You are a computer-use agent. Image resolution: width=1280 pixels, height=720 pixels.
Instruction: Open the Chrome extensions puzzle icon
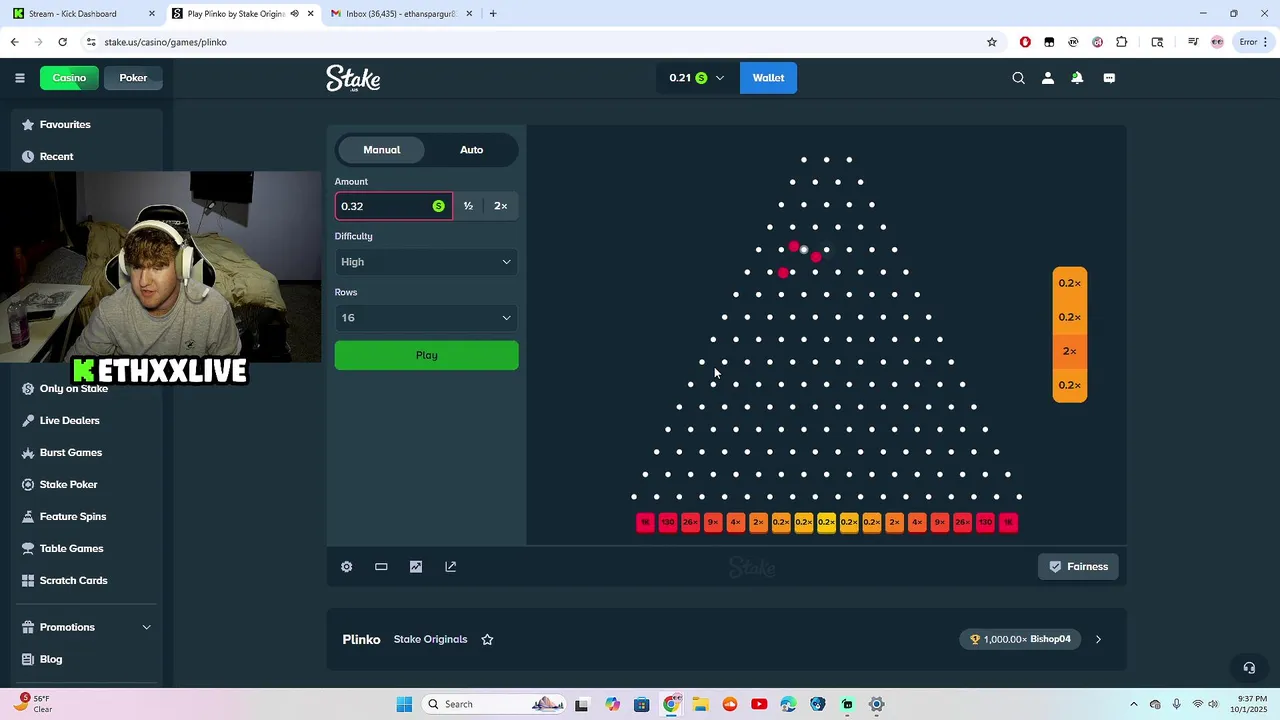1121,42
